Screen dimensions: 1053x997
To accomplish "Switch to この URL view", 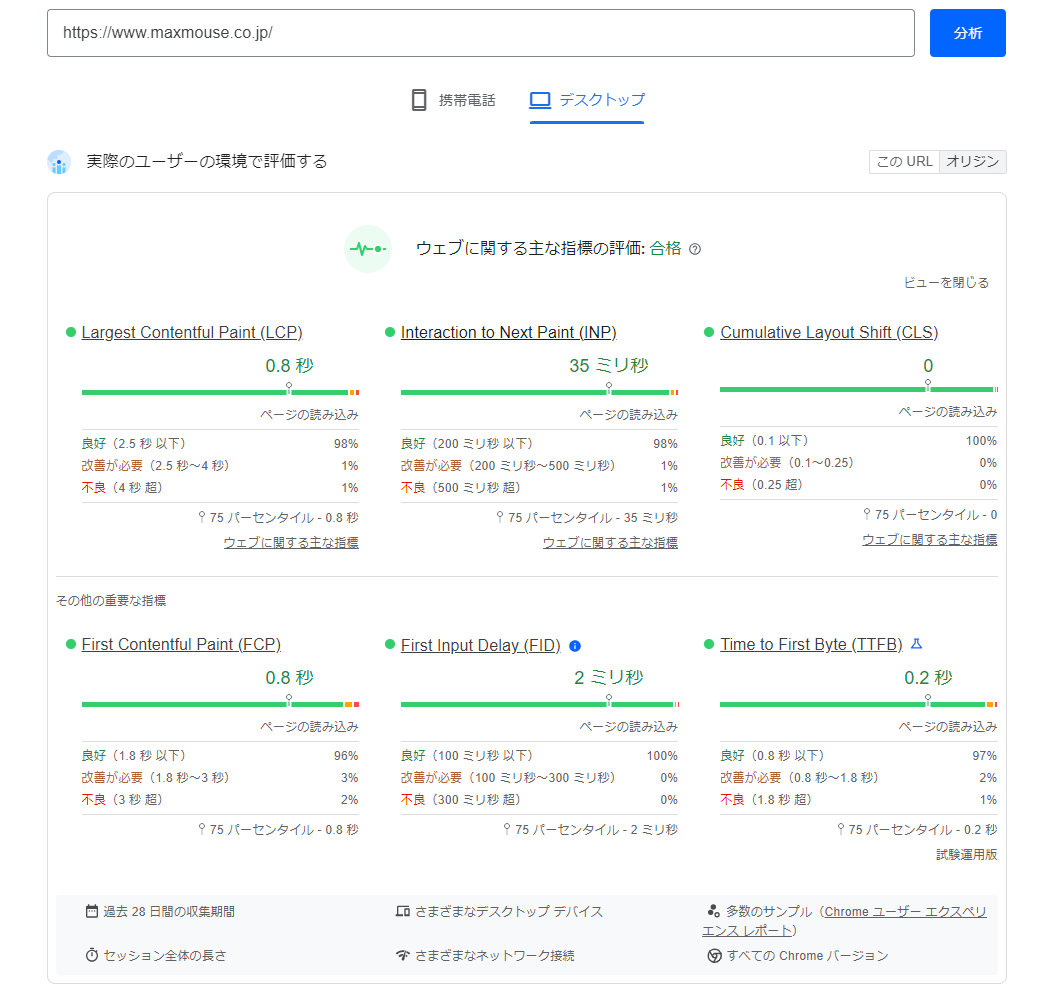I will pyautogui.click(x=904, y=162).
